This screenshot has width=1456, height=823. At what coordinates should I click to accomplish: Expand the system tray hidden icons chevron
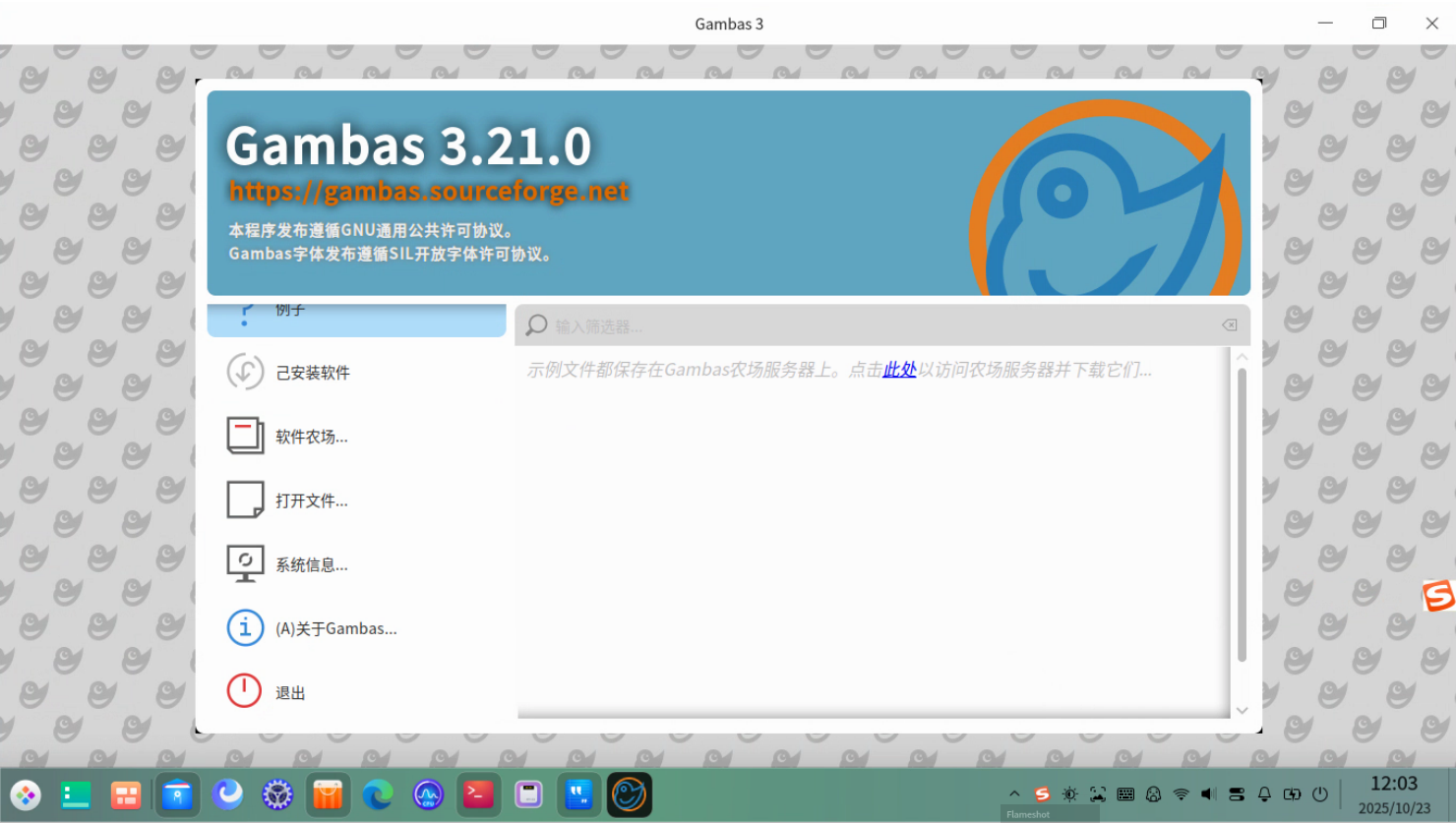[x=1014, y=794]
